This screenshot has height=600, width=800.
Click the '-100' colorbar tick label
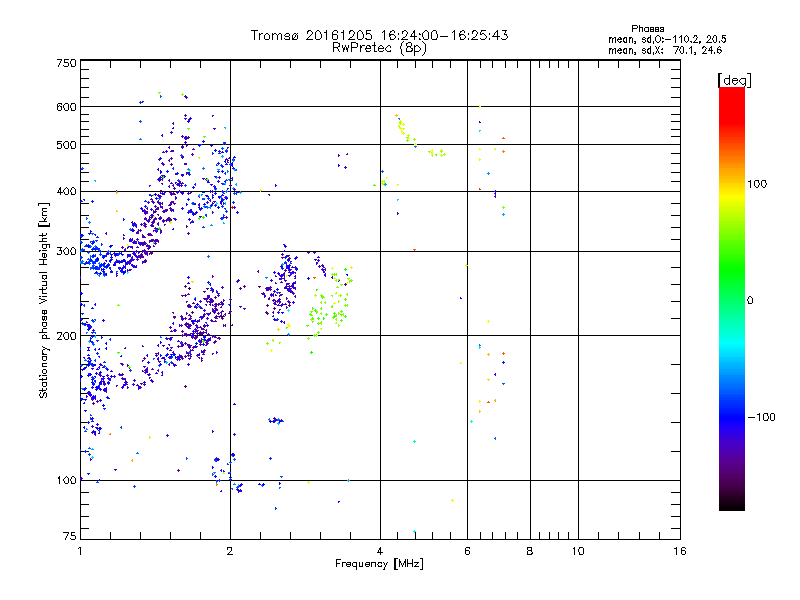(x=762, y=417)
